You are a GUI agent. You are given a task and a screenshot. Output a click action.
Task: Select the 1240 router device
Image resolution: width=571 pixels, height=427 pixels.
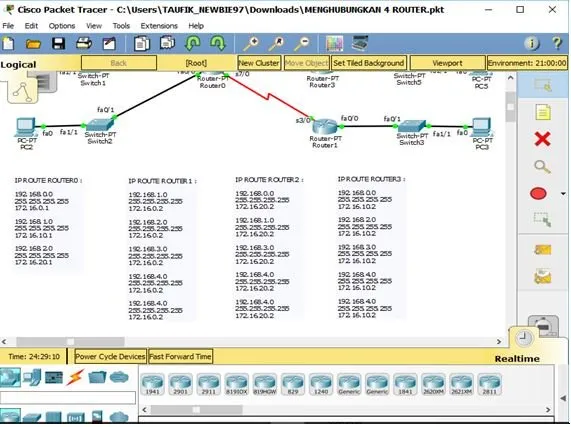tap(321, 384)
